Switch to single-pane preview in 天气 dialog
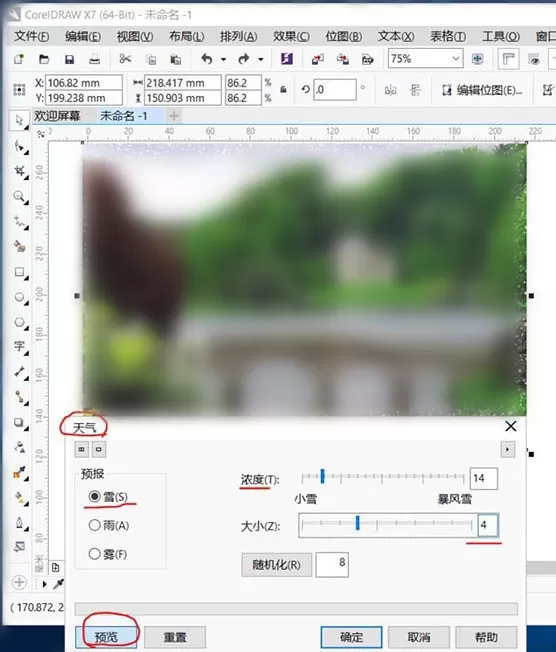This screenshot has width=556, height=652. (x=99, y=449)
